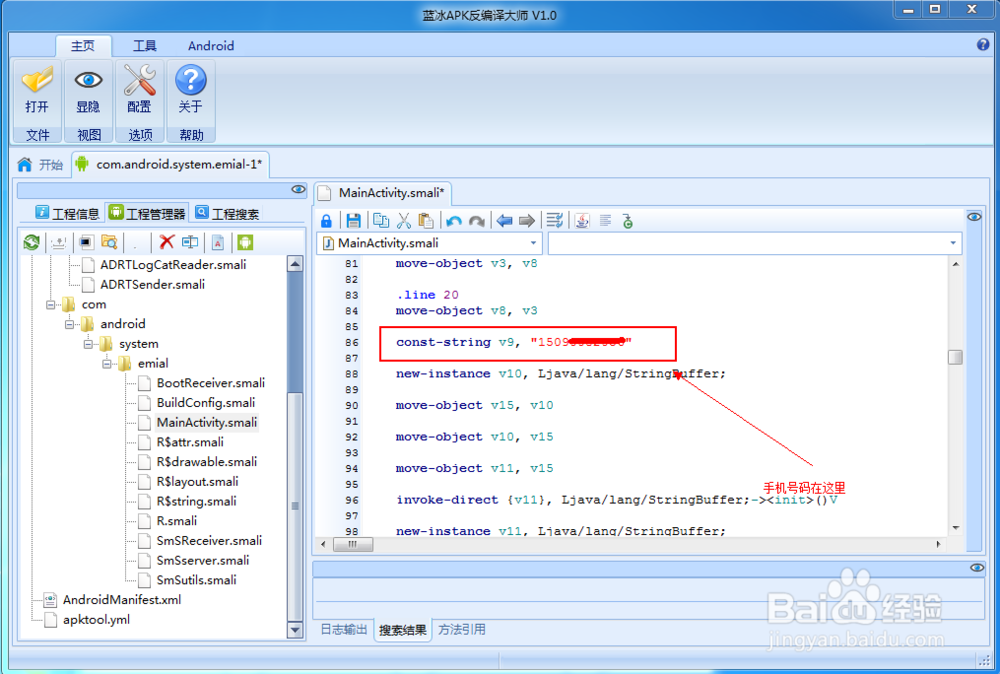The height and width of the screenshot is (674, 1000).
Task: Collapse the emial folder node
Action: (x=107, y=364)
